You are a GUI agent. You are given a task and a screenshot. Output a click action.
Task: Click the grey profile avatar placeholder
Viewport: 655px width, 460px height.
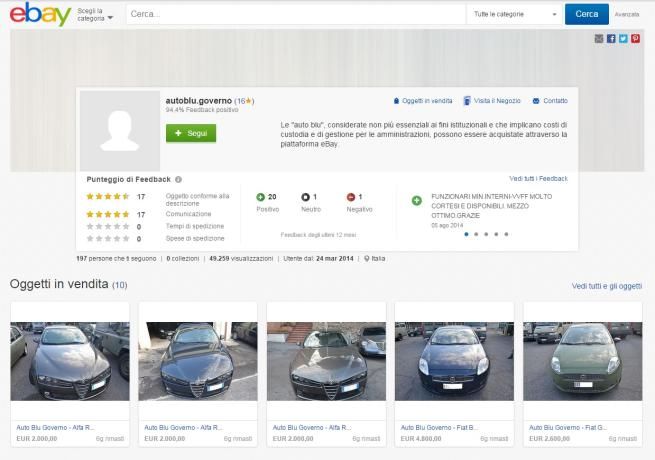point(120,131)
